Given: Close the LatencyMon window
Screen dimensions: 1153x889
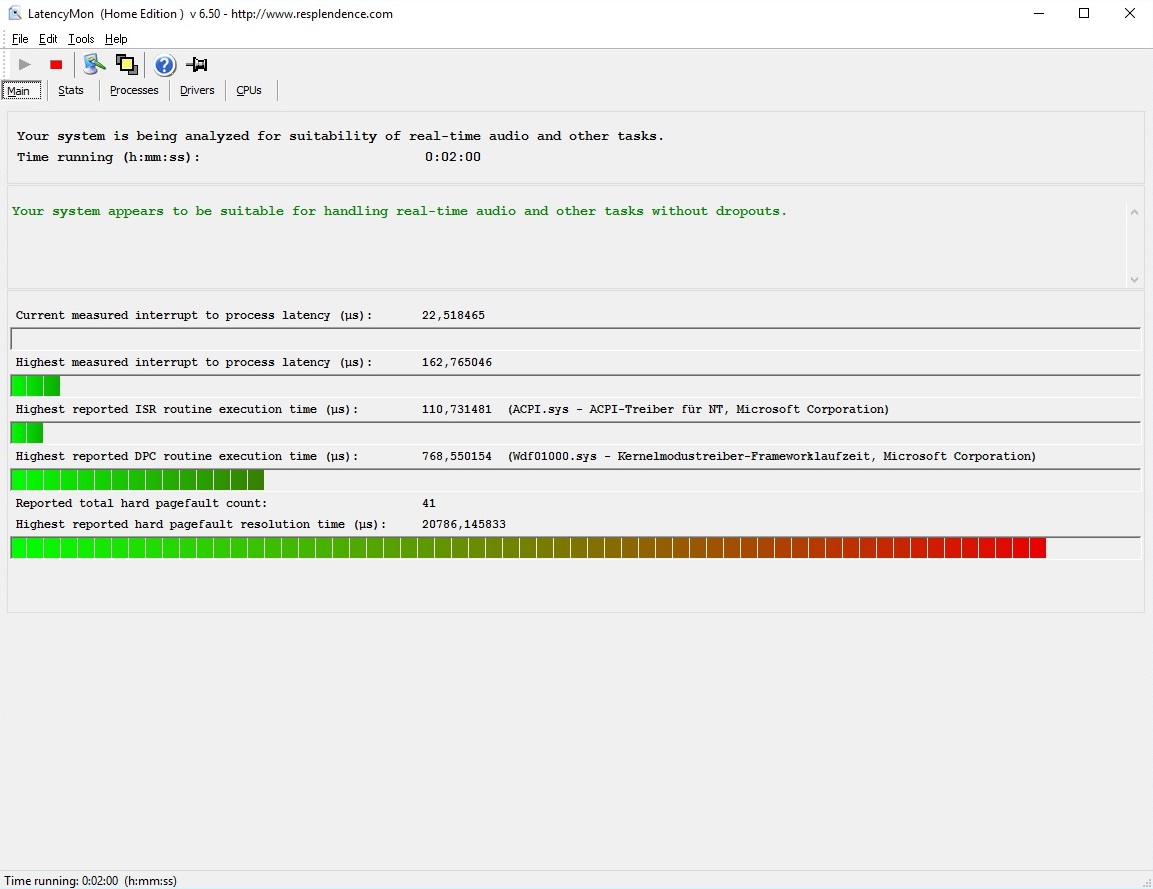Looking at the screenshot, I should (1129, 13).
